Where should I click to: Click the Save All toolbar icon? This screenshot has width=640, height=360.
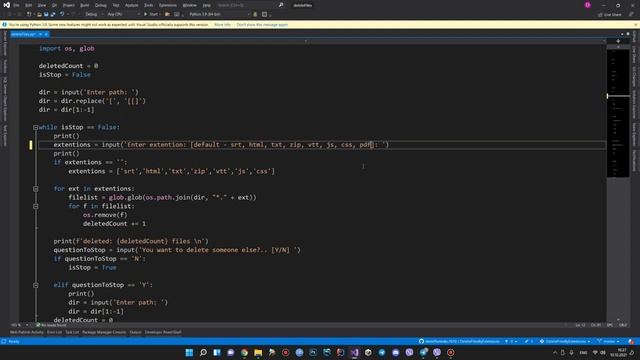tap(53, 14)
